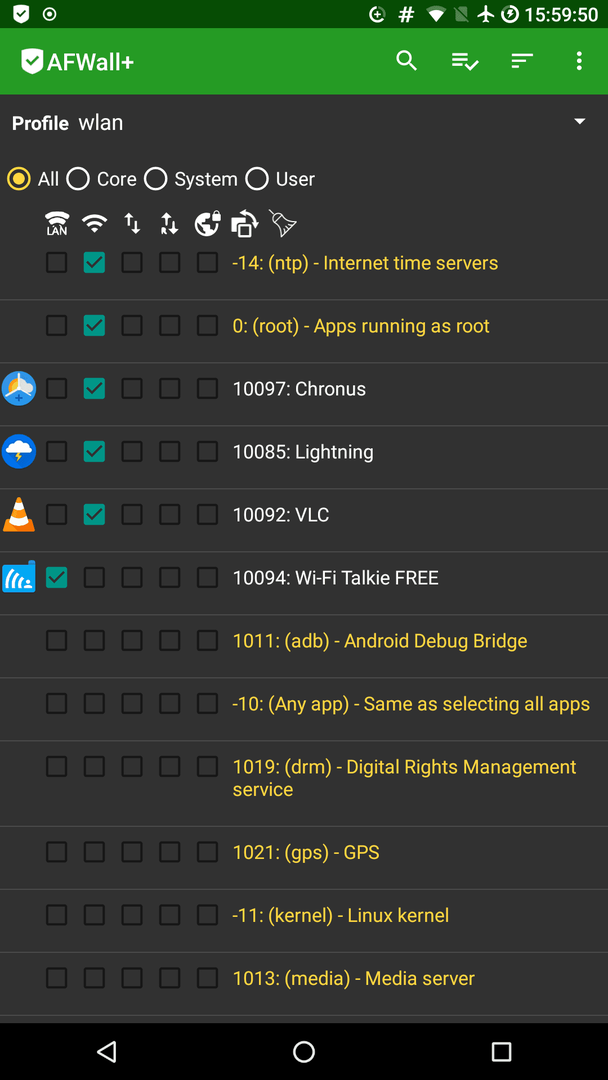The height and width of the screenshot is (1080, 608).
Task: Uncheck Wi-Fi for ntp time servers
Action: (94, 262)
